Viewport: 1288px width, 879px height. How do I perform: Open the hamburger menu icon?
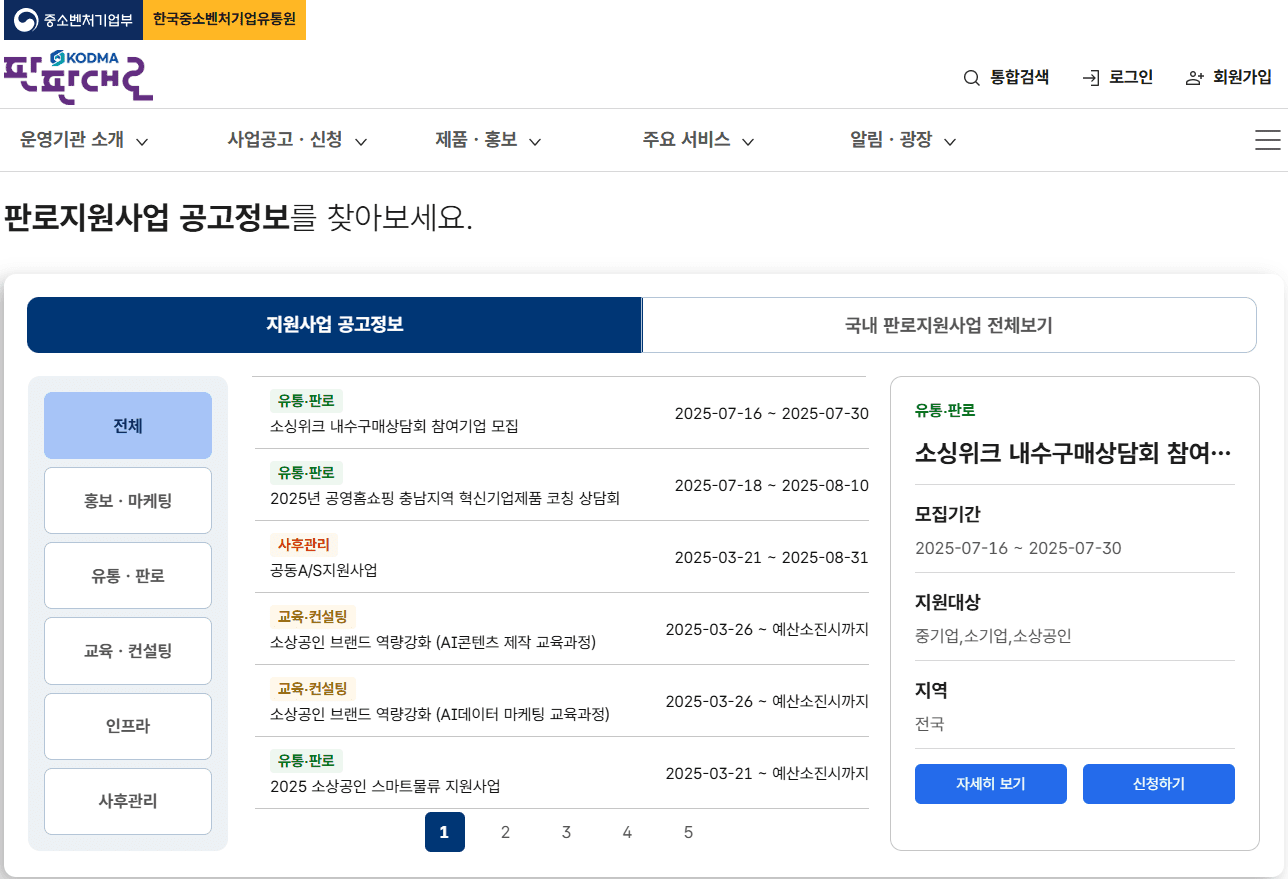click(x=1267, y=140)
